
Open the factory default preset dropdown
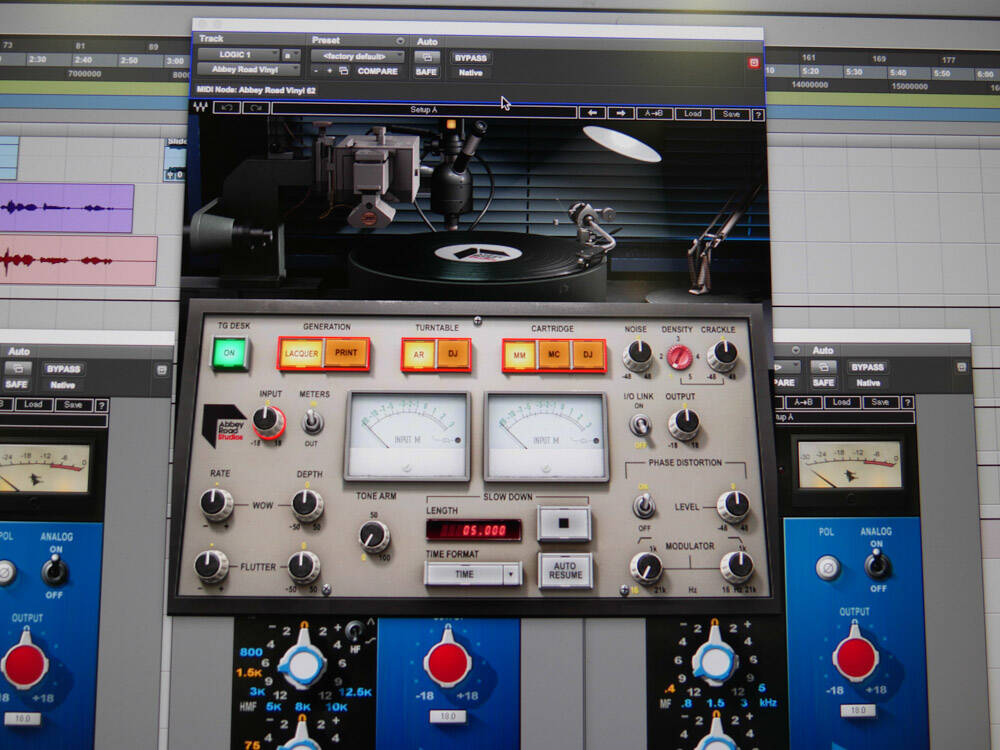[357, 56]
